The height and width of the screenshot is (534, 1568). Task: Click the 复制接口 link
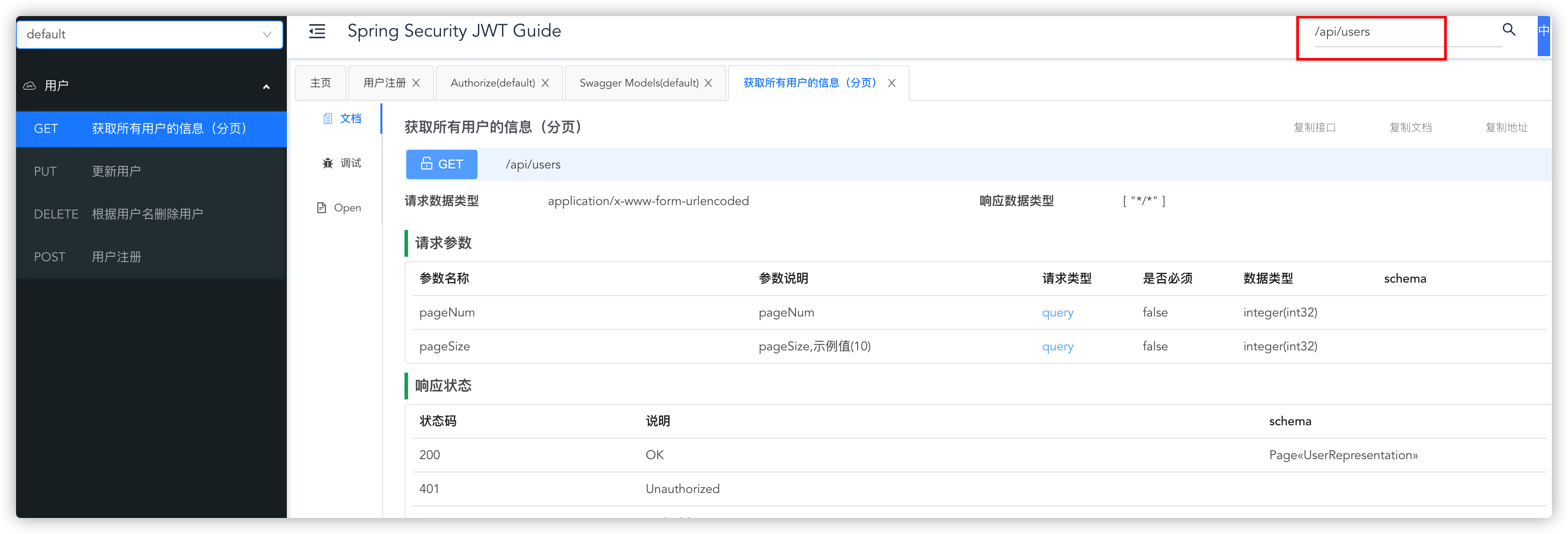point(1314,127)
